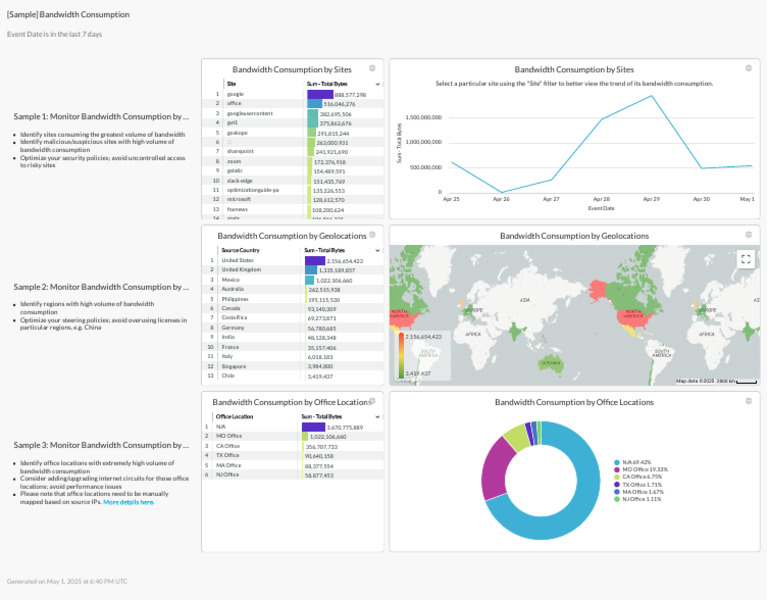Select the NJ Office 1.11% legend item
The image size is (768, 600).
coord(638,499)
